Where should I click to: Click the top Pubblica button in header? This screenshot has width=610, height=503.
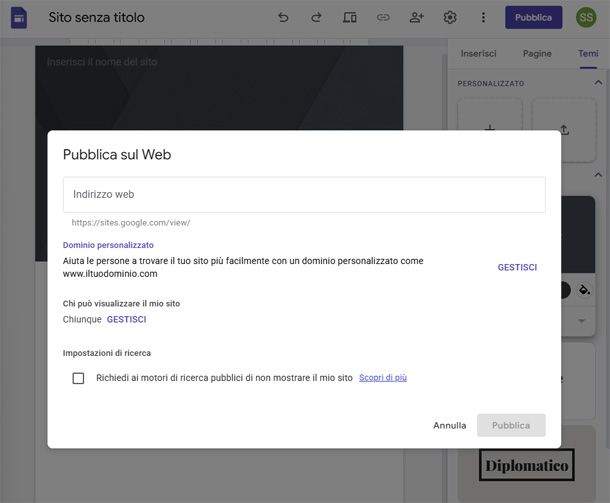[x=533, y=18]
